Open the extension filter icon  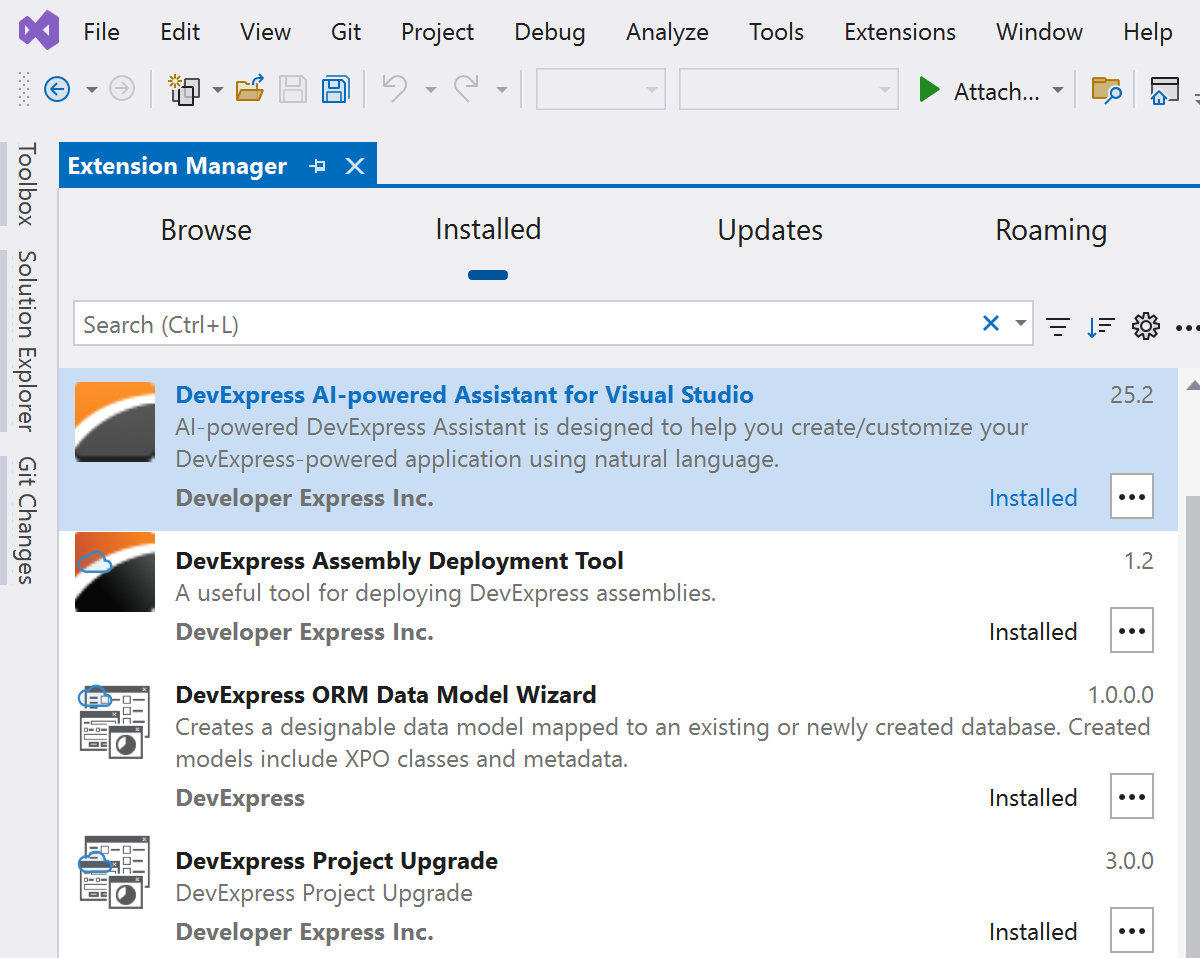(1057, 325)
